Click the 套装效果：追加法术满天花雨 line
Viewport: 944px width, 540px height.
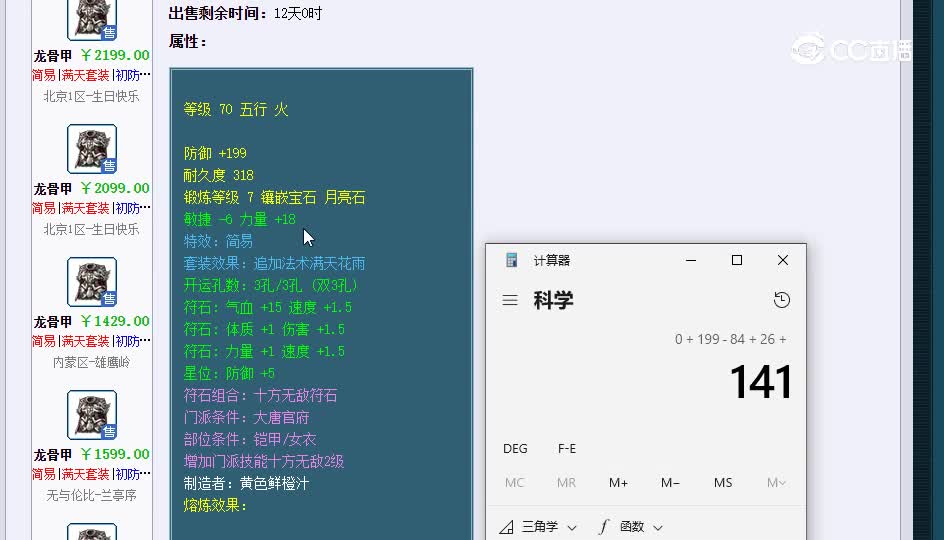275,264
